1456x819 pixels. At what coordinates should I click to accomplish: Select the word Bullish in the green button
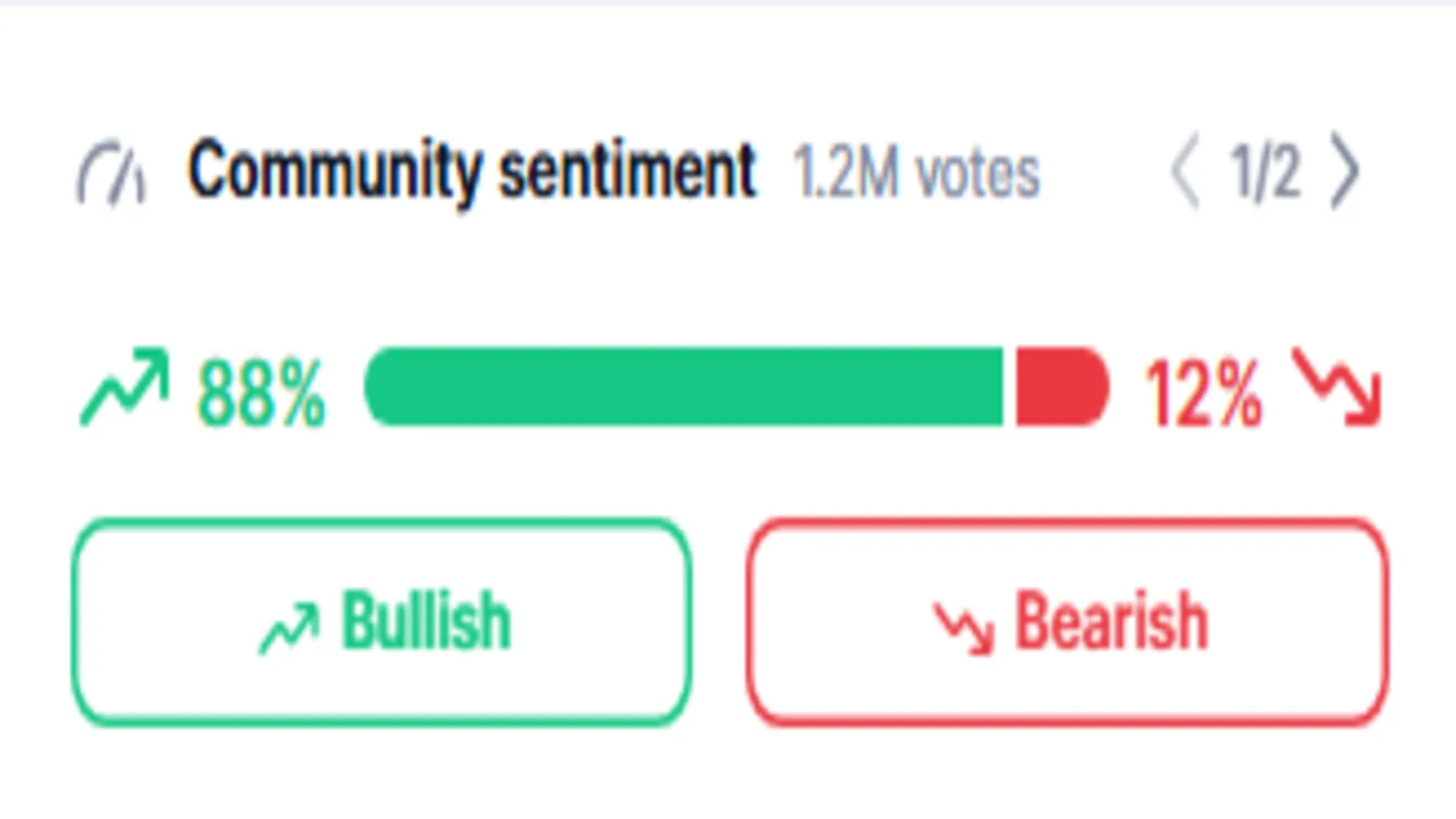(426, 622)
